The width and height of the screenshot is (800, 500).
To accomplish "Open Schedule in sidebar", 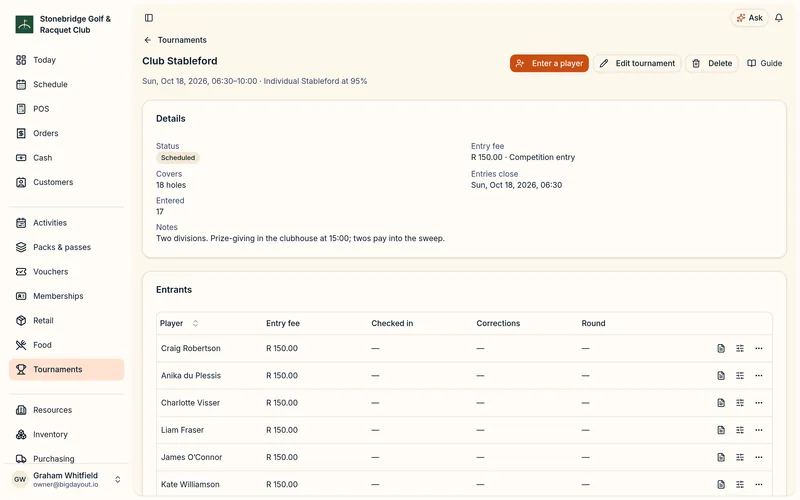I will tap(66, 85).
